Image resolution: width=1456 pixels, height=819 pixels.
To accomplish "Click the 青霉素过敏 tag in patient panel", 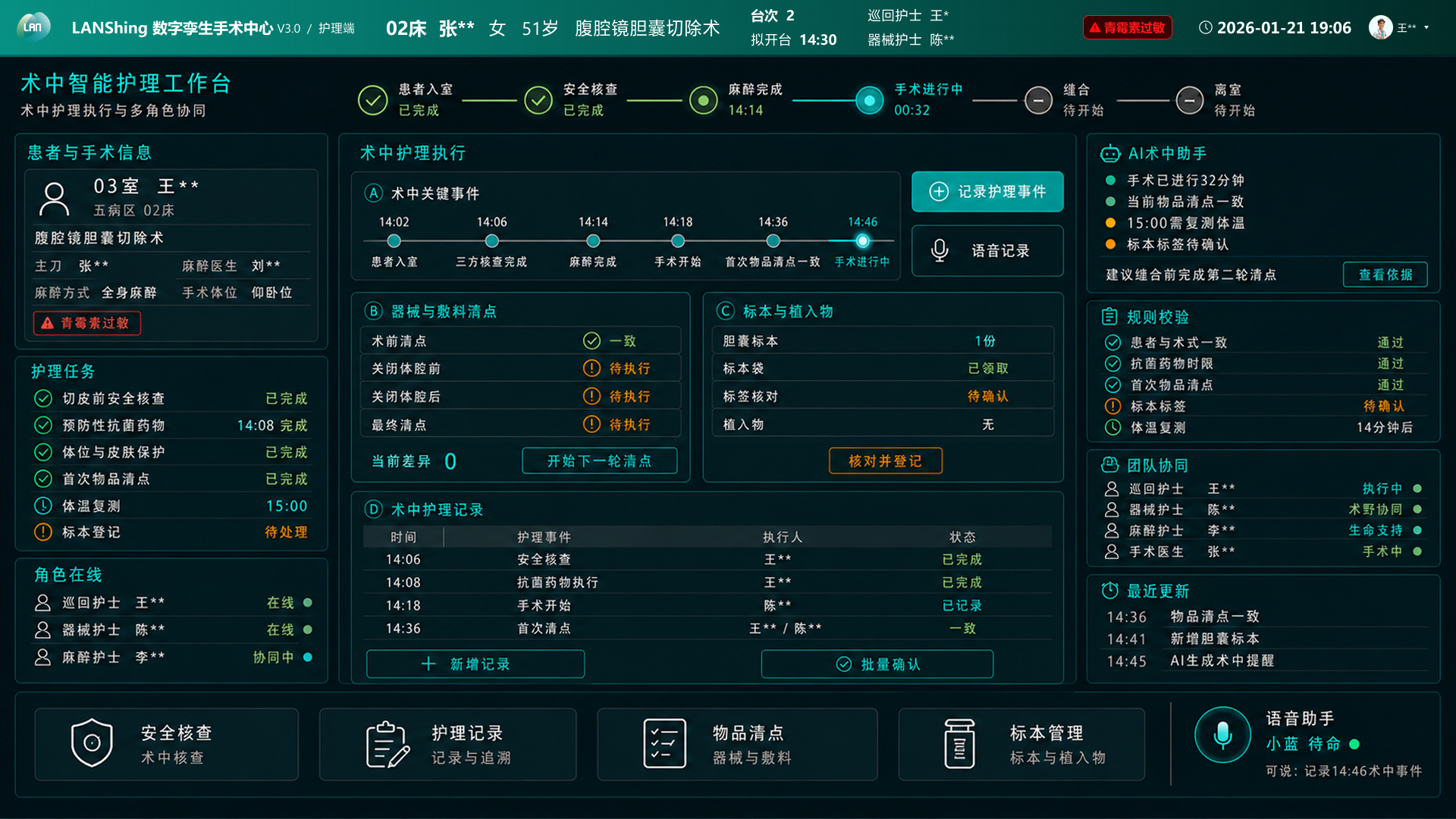I will 87,323.
